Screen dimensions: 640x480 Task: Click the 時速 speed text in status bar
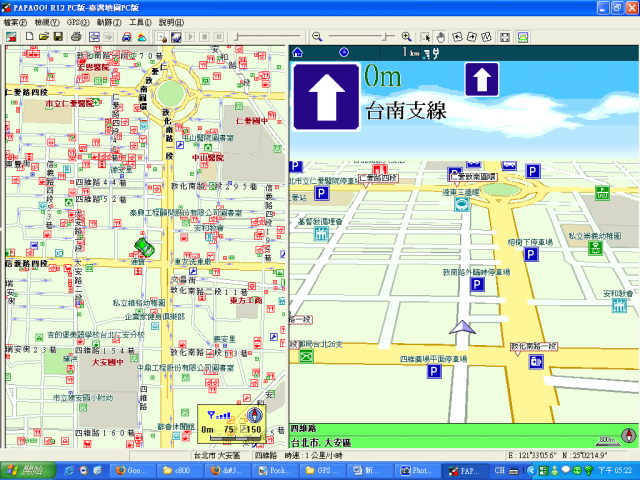pos(313,455)
